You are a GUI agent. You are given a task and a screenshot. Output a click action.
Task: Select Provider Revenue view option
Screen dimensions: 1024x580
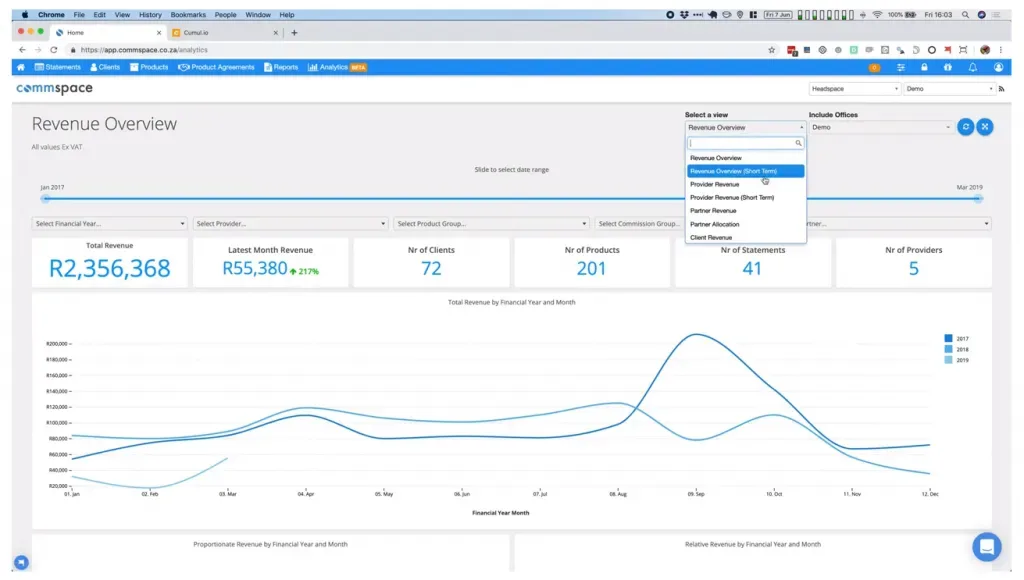pyautogui.click(x=745, y=184)
